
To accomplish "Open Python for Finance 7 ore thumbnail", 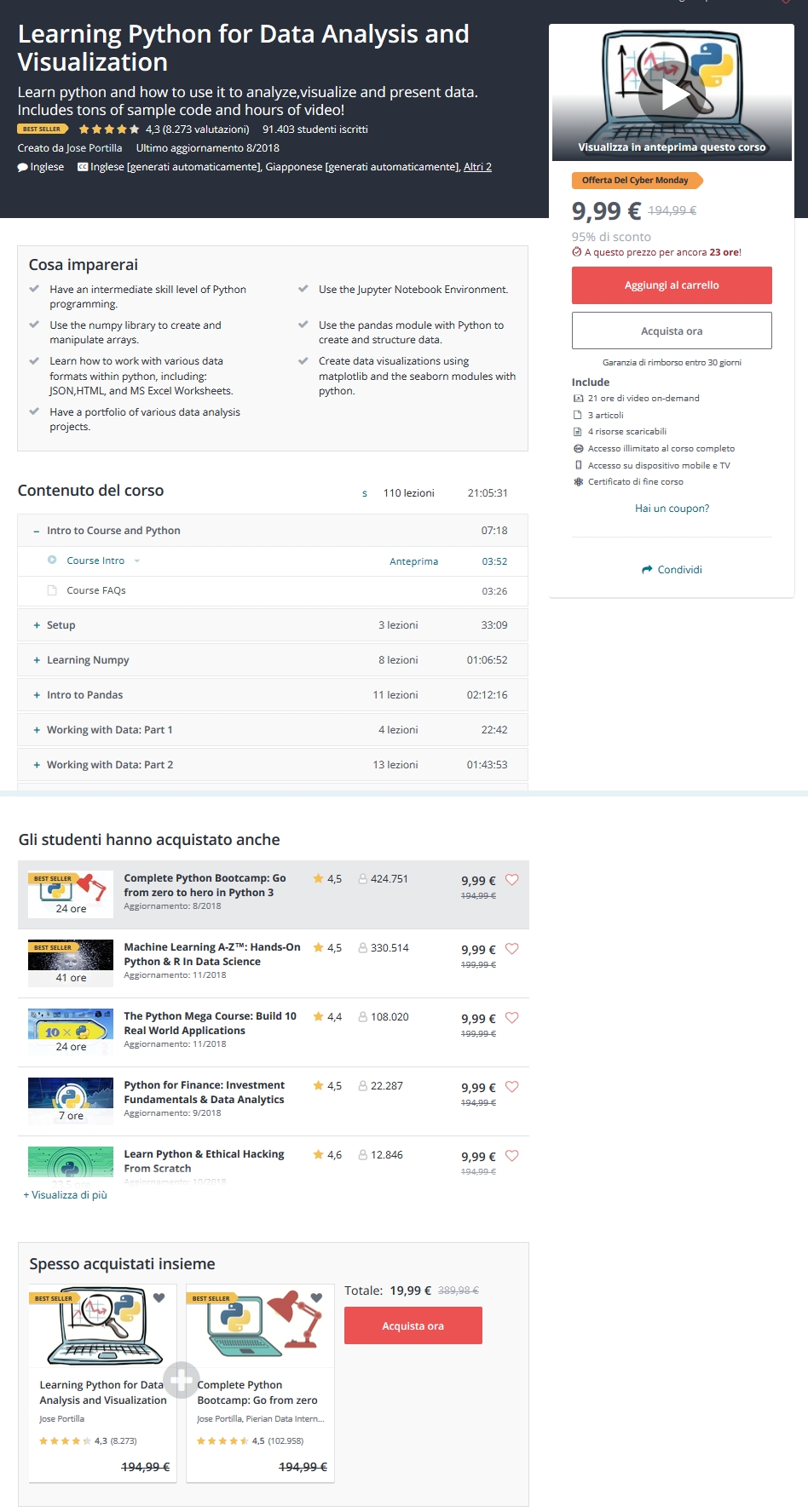I will click(x=71, y=1101).
